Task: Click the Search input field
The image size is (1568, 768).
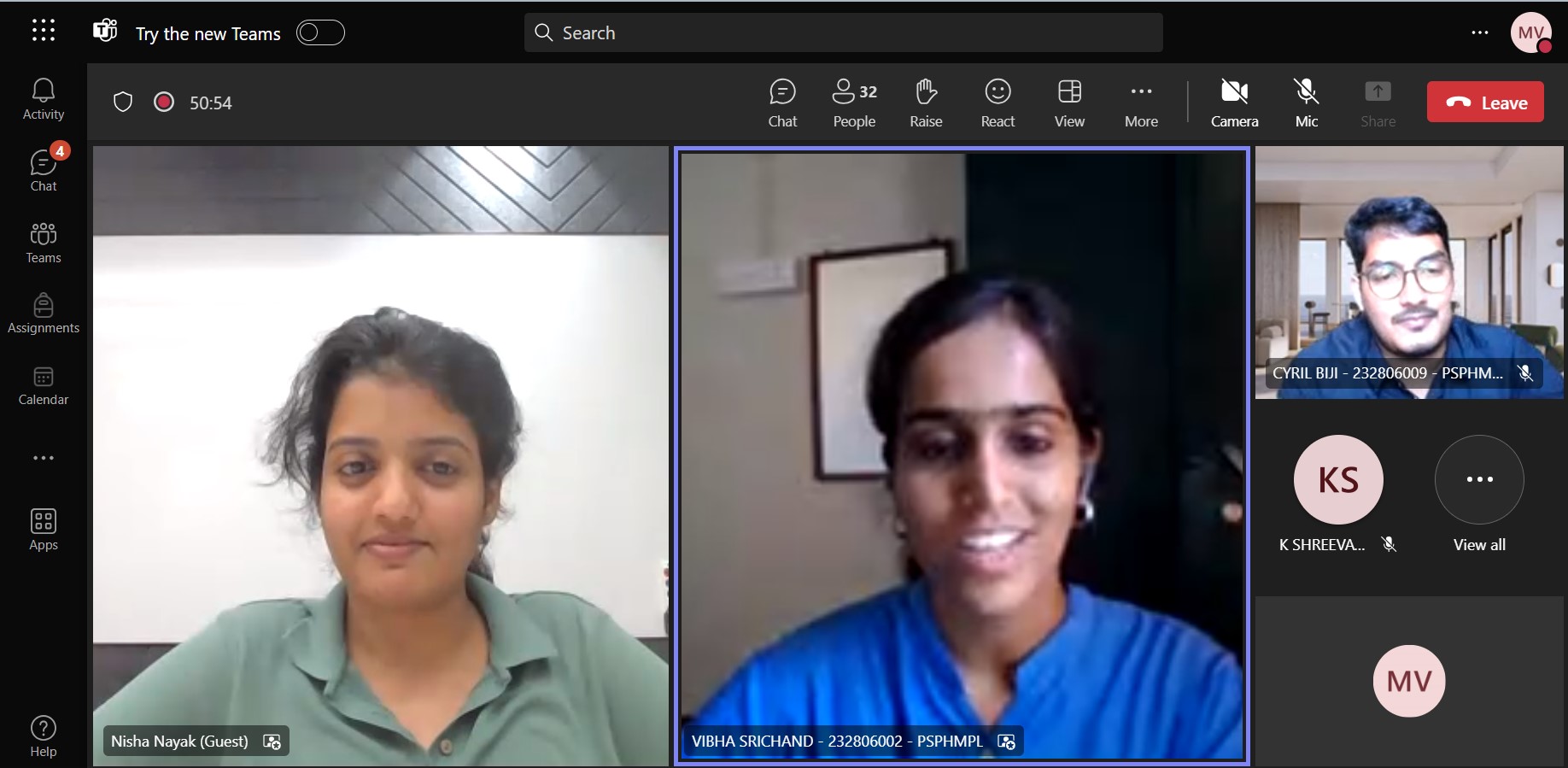Action: 844,32
